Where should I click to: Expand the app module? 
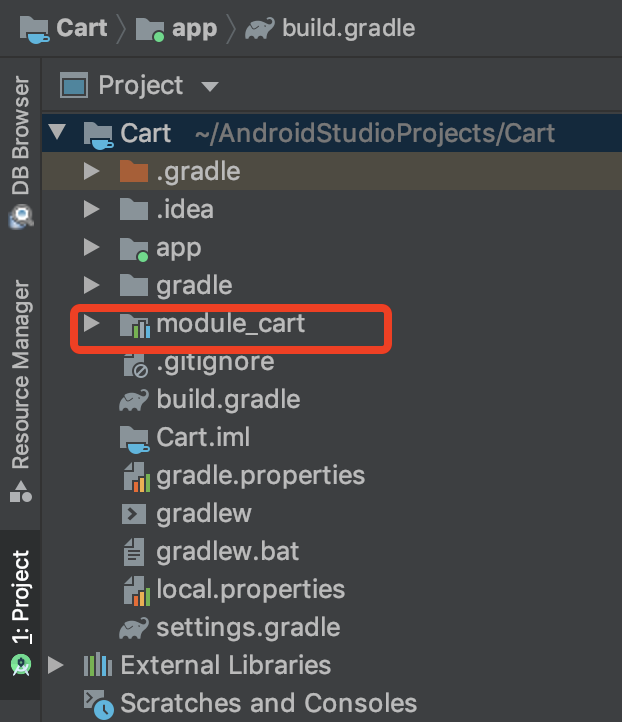point(92,247)
